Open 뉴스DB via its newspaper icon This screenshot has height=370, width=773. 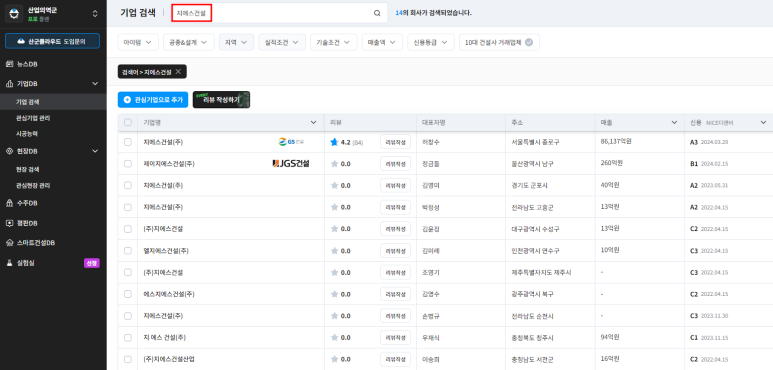pyautogui.click(x=9, y=65)
